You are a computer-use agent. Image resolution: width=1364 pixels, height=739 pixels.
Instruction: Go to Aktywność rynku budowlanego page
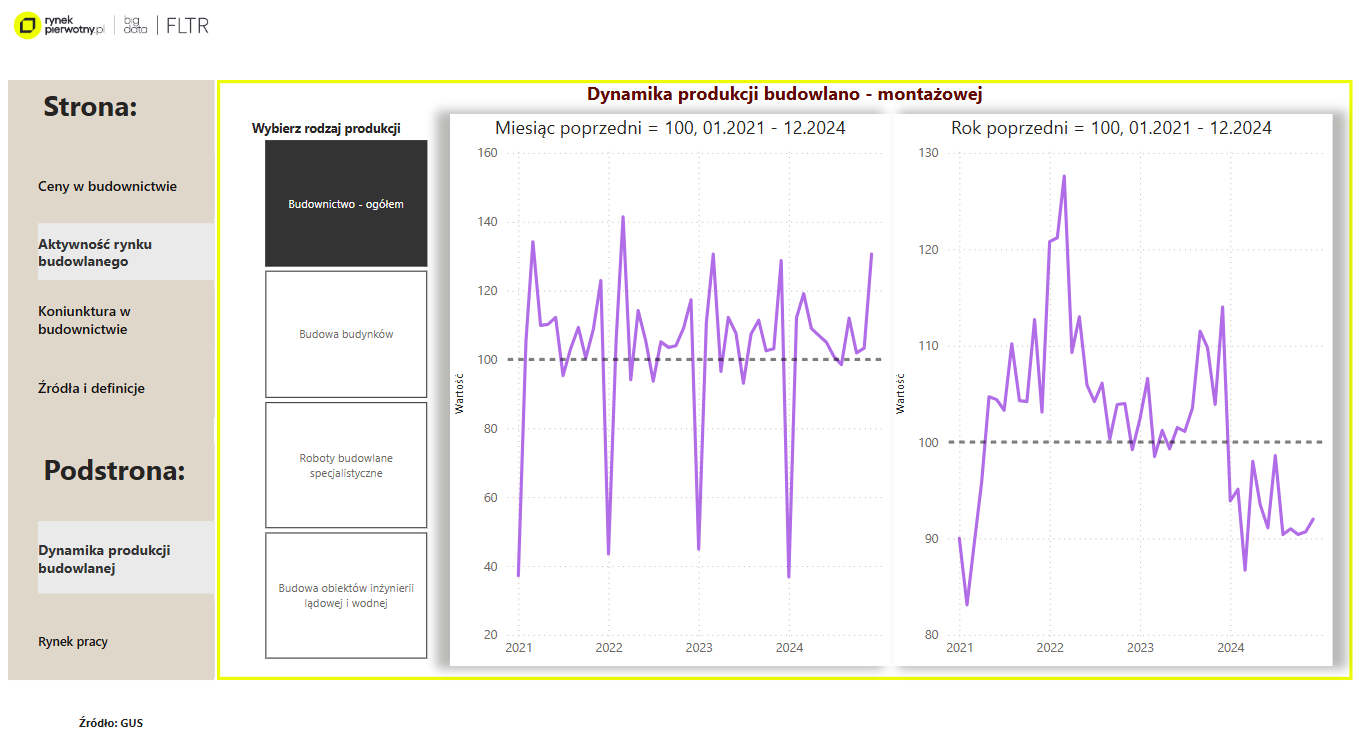coord(95,252)
